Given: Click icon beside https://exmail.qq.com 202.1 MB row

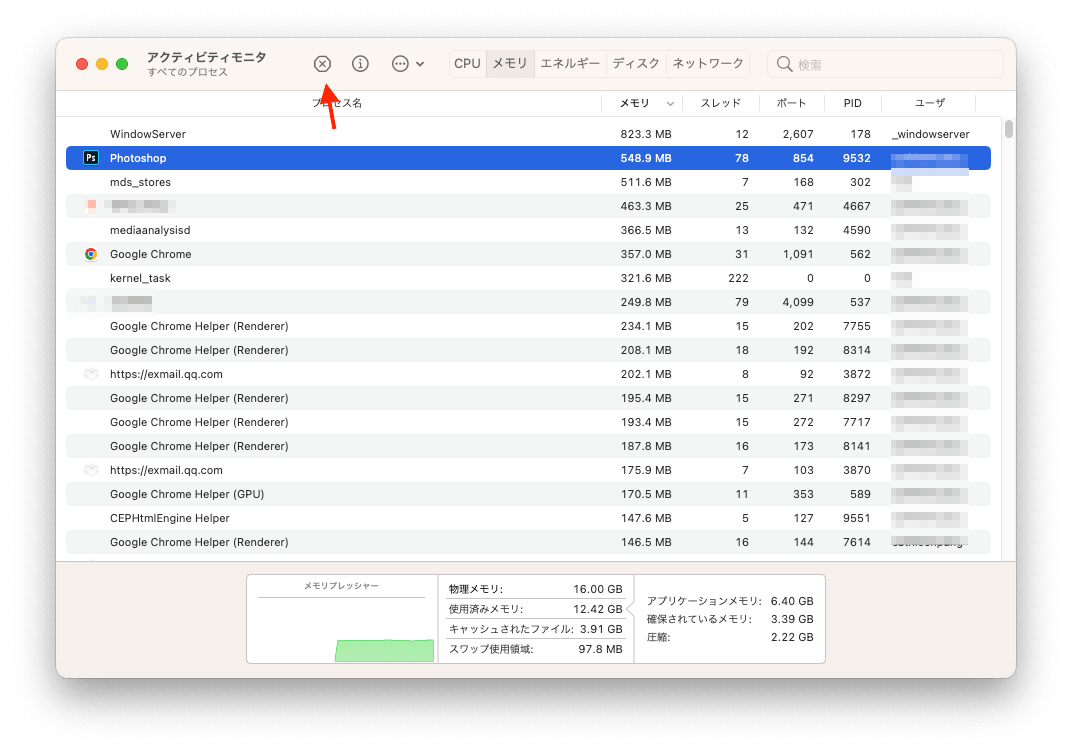Looking at the screenshot, I should coord(90,374).
